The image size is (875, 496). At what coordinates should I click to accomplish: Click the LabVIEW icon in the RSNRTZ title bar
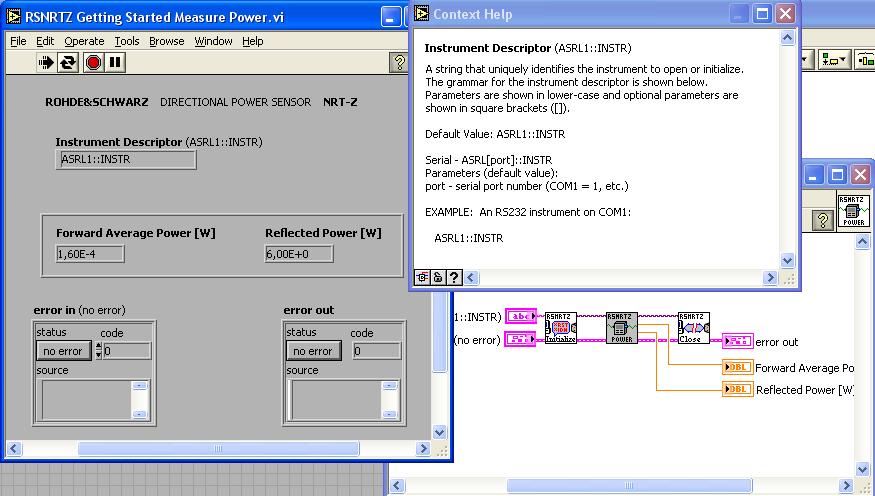coord(13,17)
